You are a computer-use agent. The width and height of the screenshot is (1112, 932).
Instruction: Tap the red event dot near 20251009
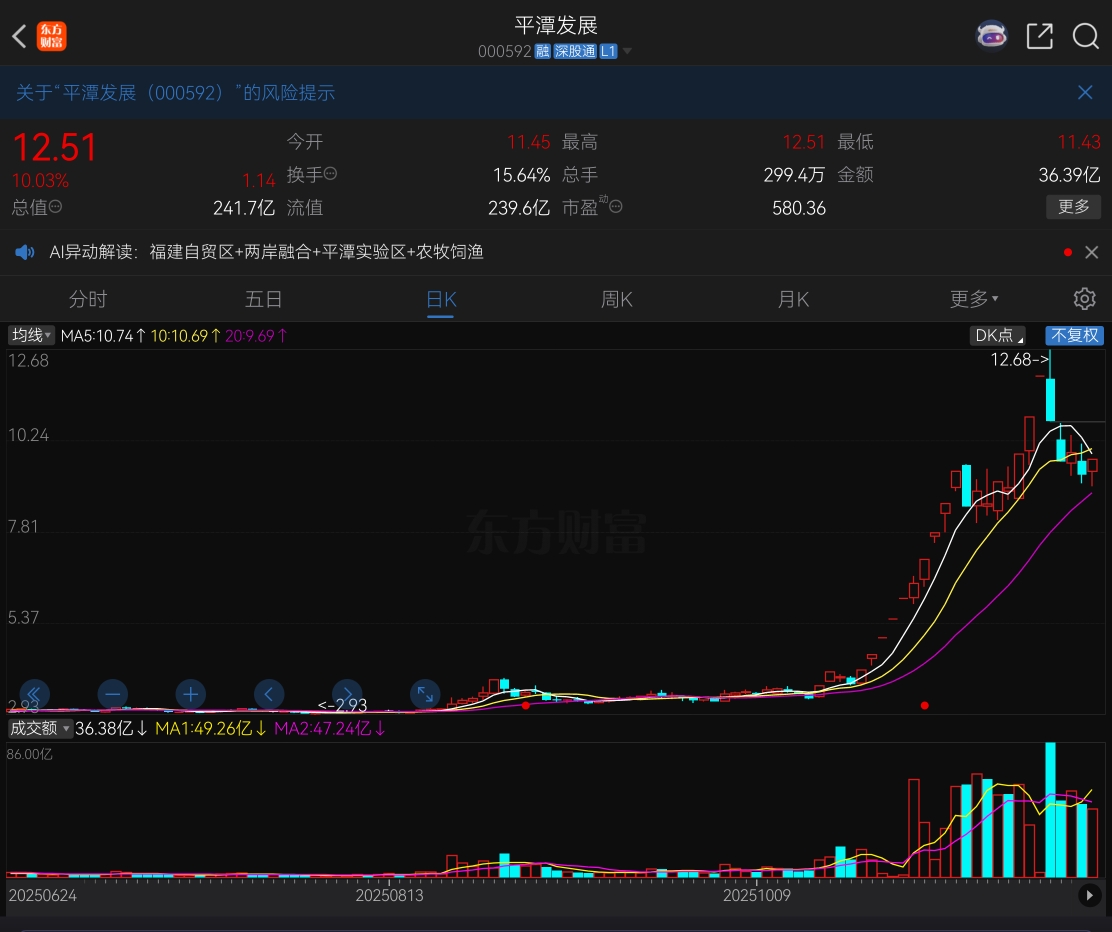click(925, 705)
